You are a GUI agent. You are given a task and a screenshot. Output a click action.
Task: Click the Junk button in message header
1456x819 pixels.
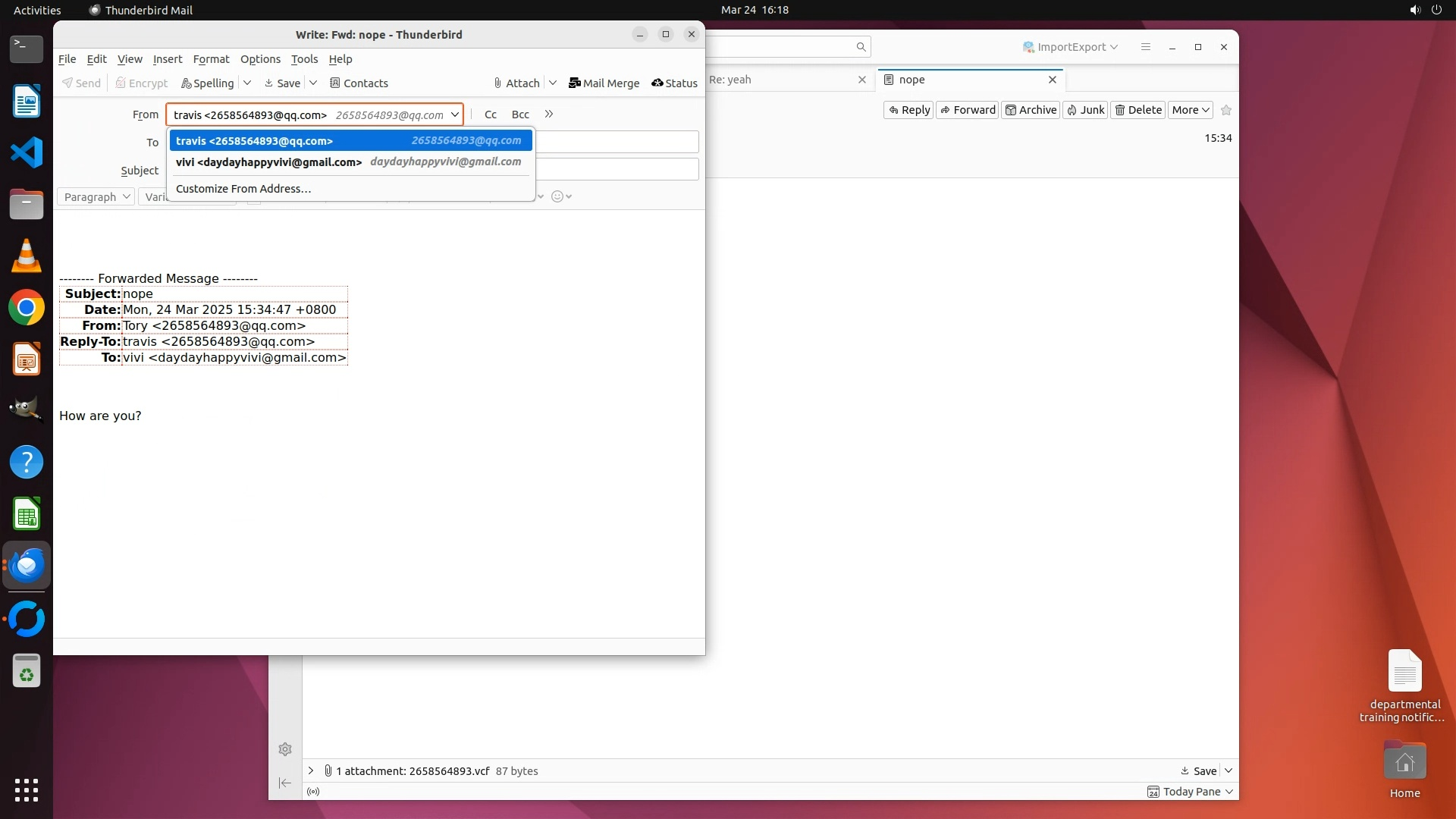[x=1085, y=110]
